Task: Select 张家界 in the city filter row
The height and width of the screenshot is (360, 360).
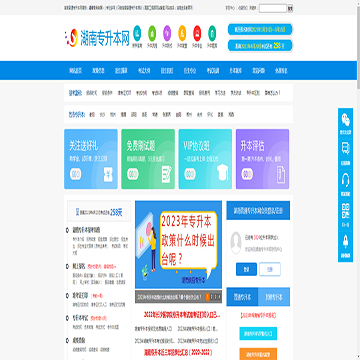Action: (x=166, y=114)
